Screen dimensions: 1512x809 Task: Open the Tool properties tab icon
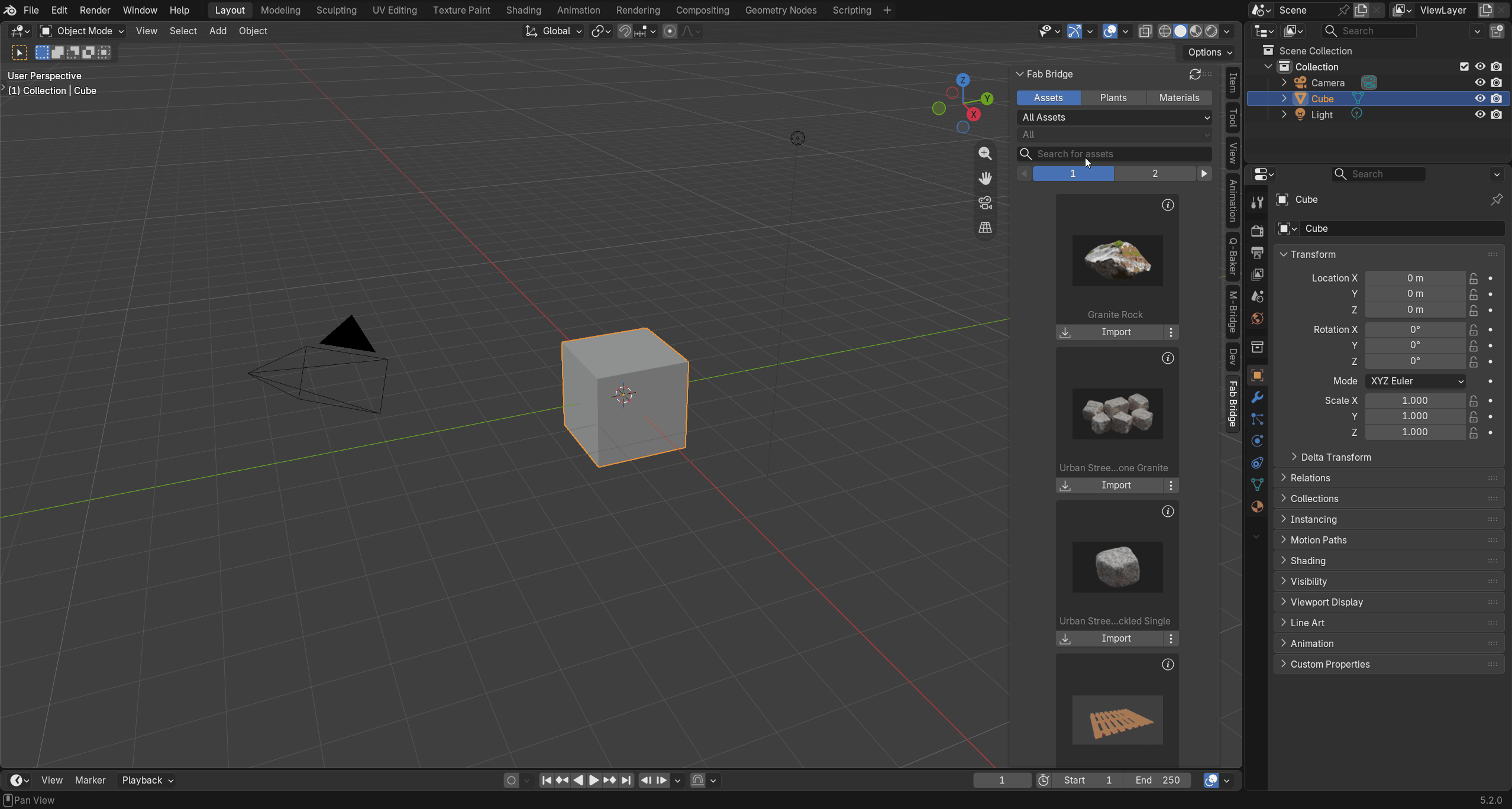tap(1257, 203)
